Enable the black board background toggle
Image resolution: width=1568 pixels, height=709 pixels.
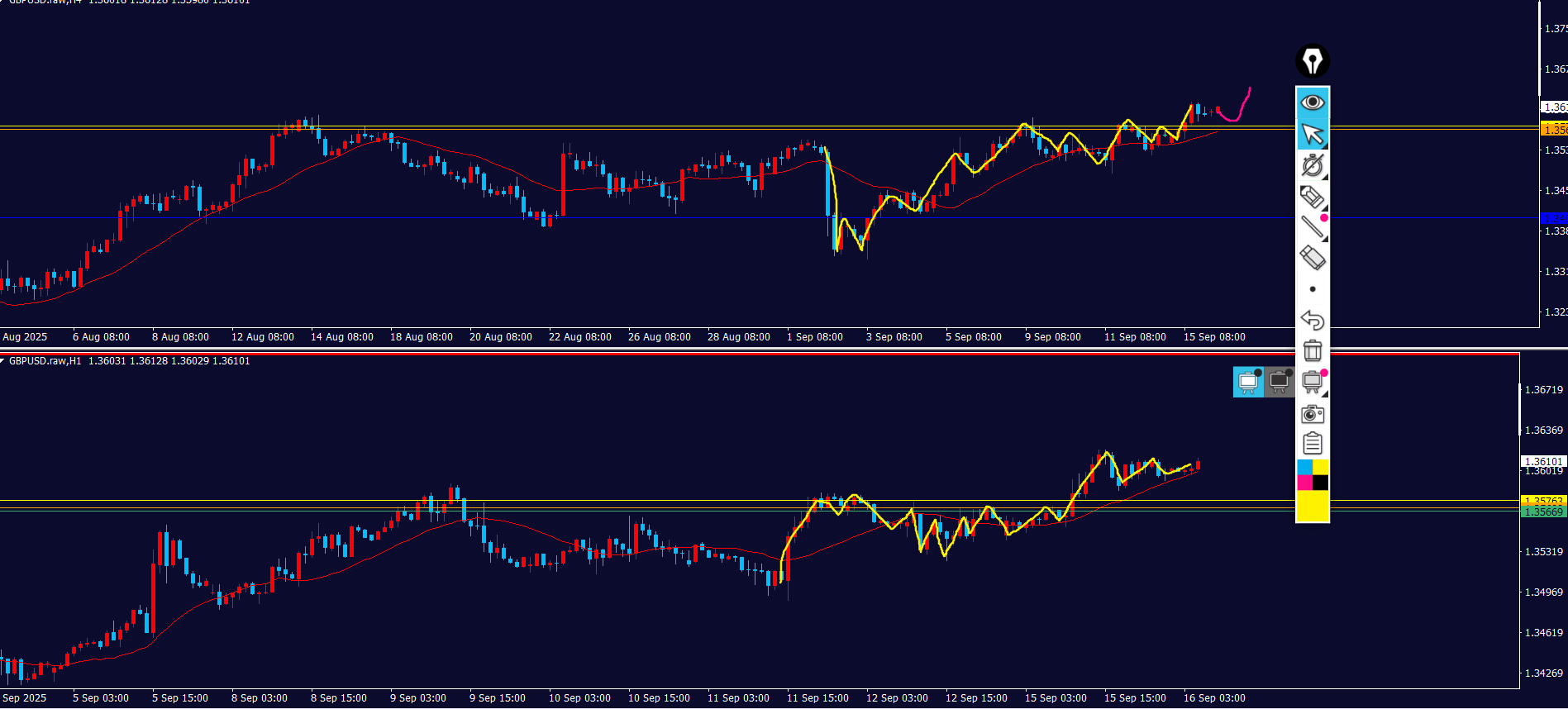coord(1279,382)
